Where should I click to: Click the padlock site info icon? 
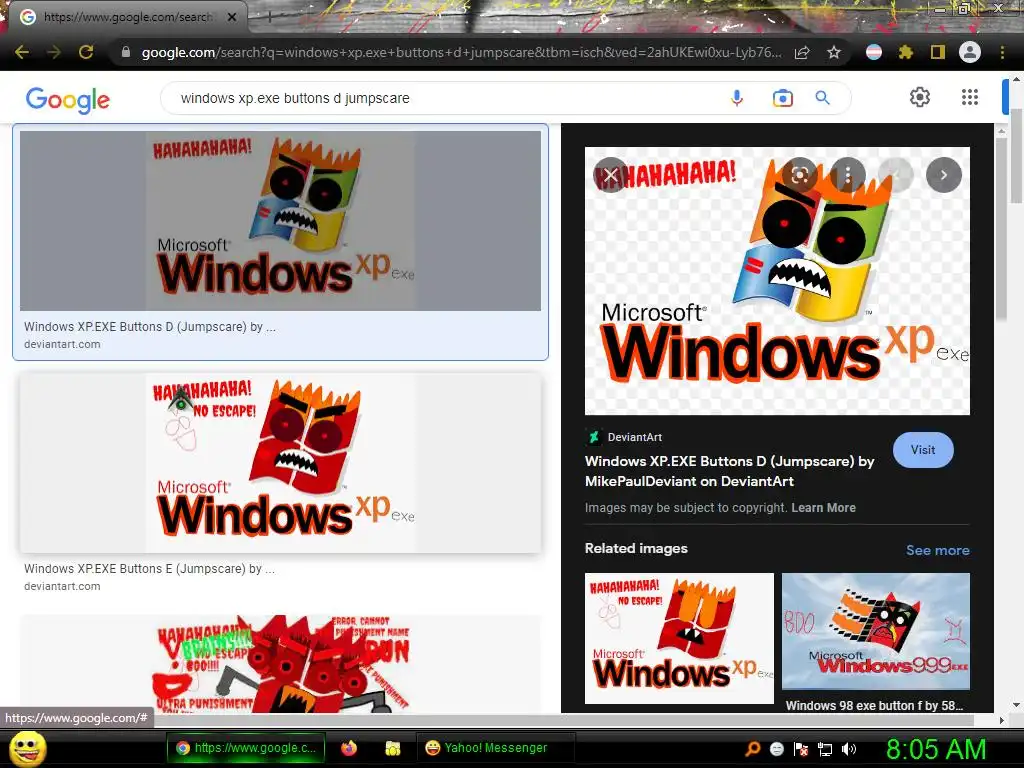pyautogui.click(x=126, y=52)
